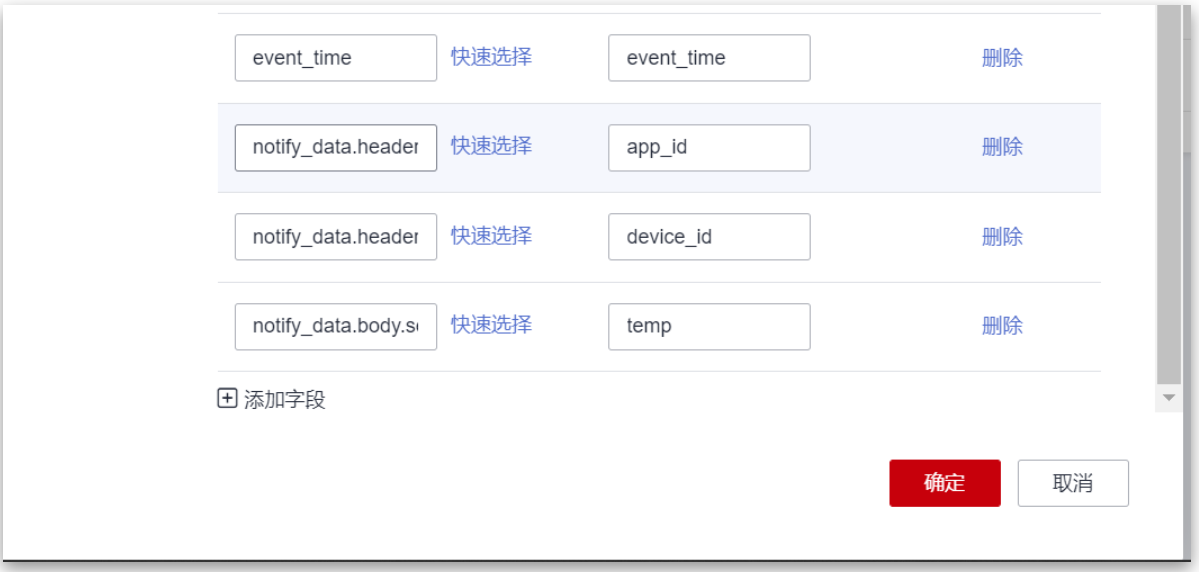Click the scrollbar down arrow
The image size is (1199, 572).
click(x=1168, y=398)
